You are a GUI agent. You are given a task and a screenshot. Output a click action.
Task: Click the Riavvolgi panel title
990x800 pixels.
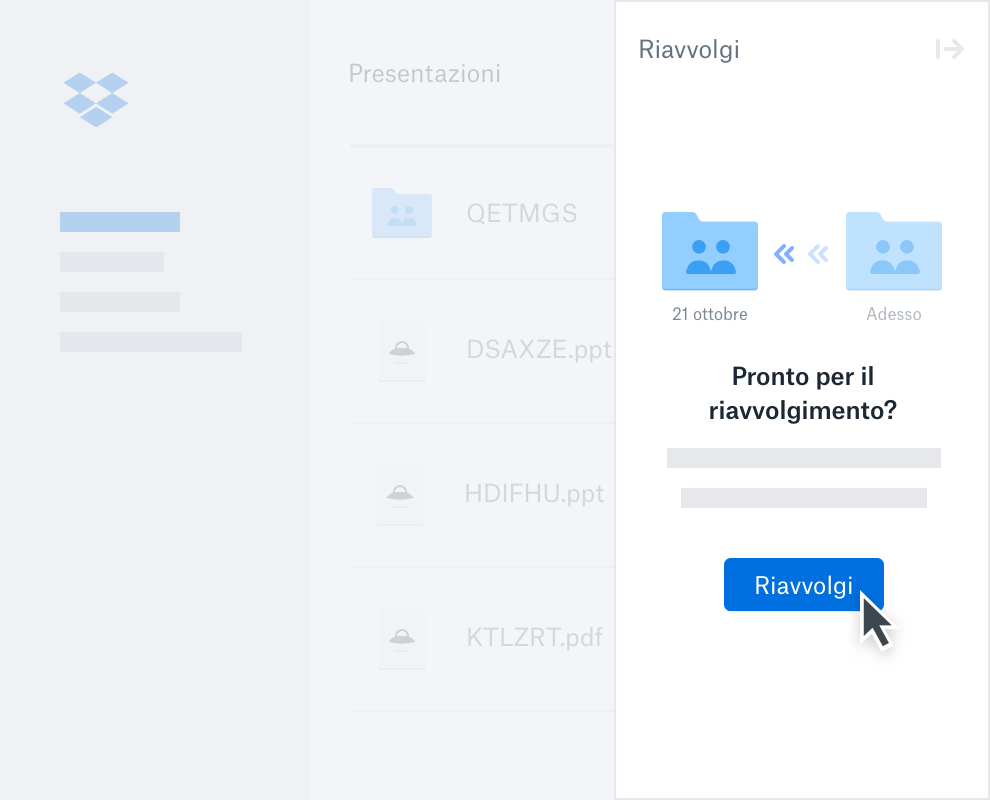click(689, 51)
